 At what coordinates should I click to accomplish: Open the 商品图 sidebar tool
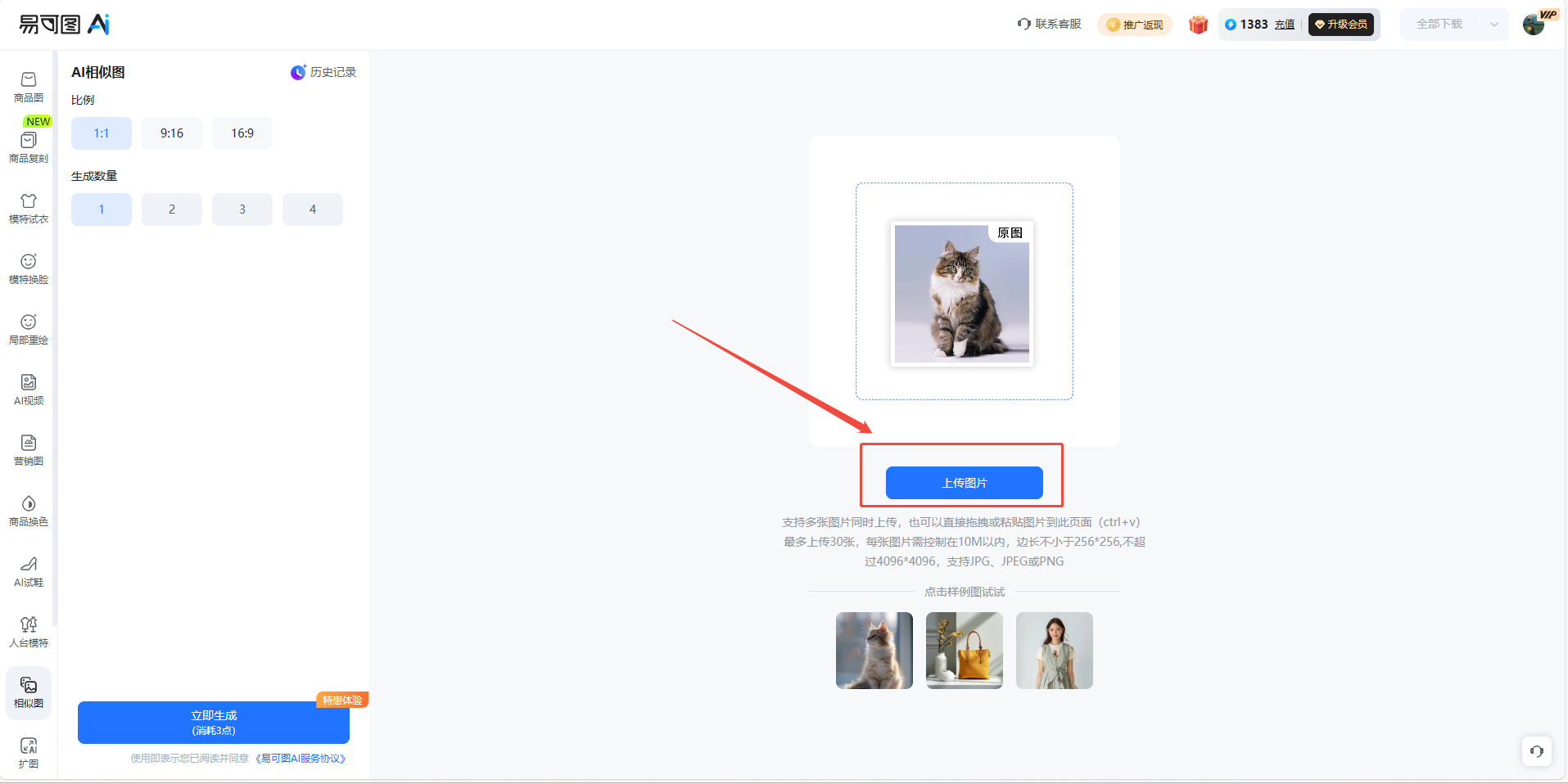click(x=29, y=87)
